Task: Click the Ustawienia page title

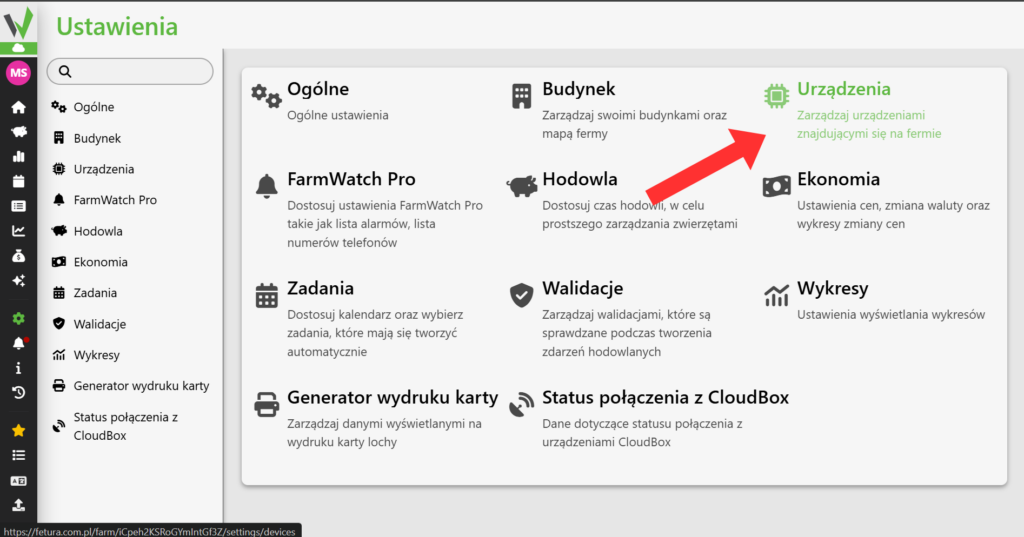Action: (x=117, y=26)
